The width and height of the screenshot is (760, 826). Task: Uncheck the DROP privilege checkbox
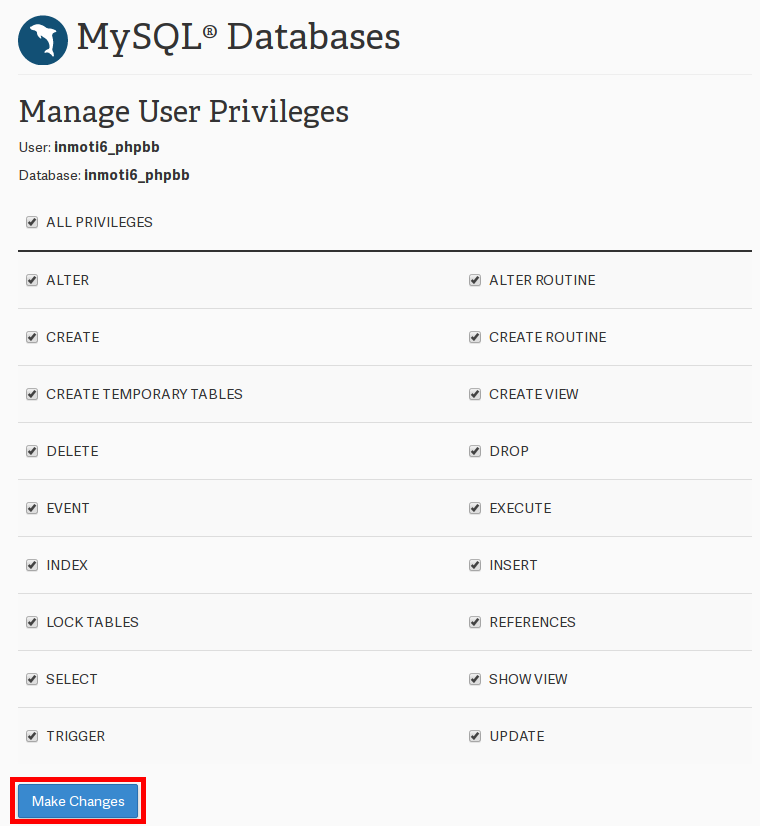[x=475, y=451]
